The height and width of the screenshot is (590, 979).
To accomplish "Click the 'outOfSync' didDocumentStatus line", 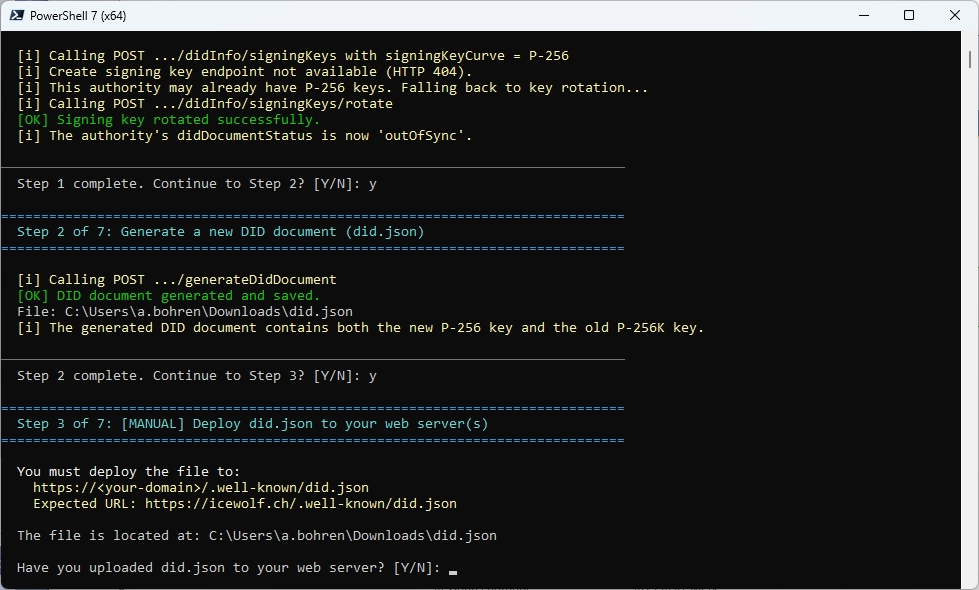I will (244, 136).
